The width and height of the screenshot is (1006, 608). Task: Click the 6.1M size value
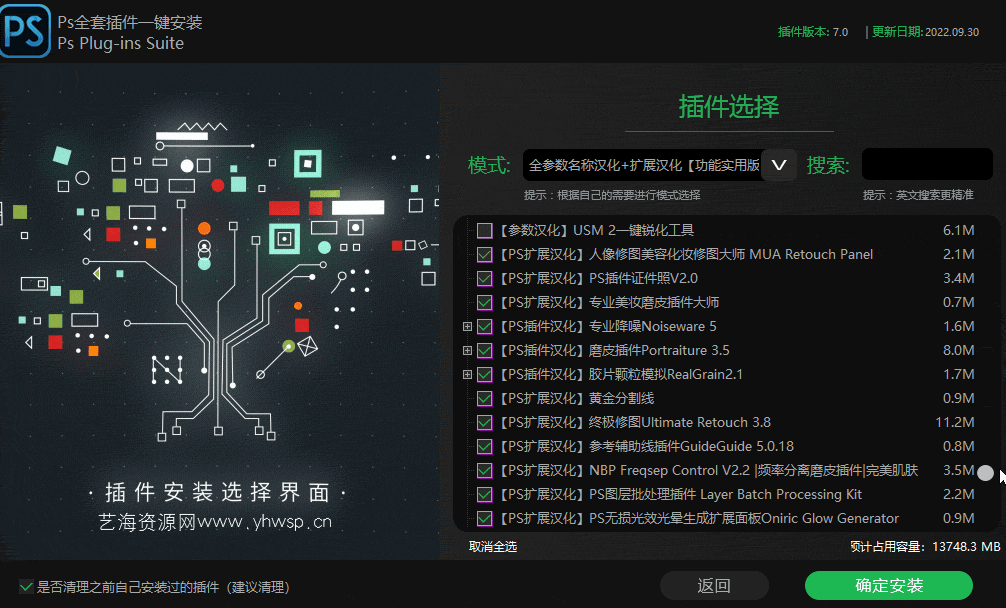tap(959, 230)
